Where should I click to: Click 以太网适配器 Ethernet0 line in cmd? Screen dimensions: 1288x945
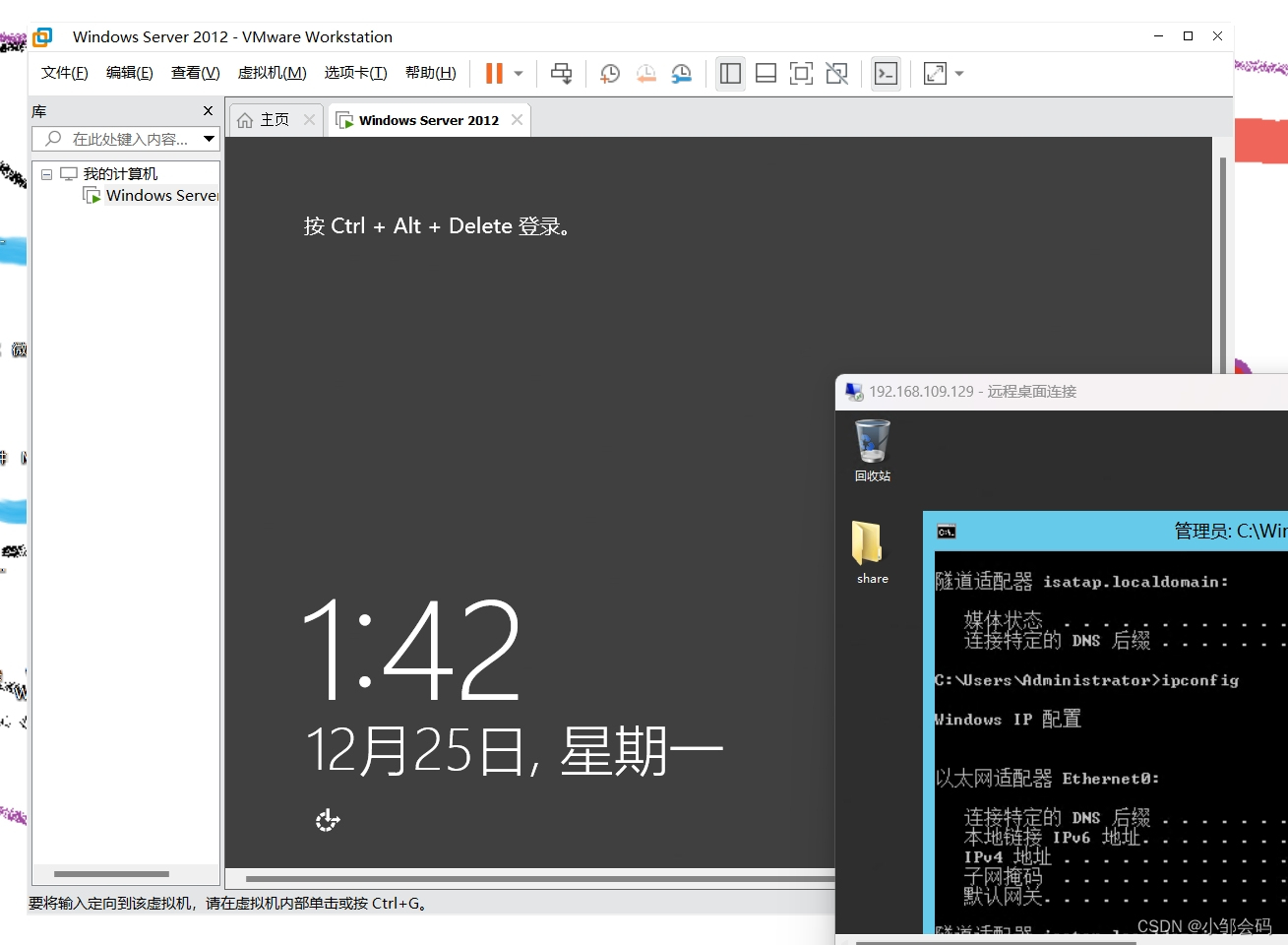click(1047, 779)
